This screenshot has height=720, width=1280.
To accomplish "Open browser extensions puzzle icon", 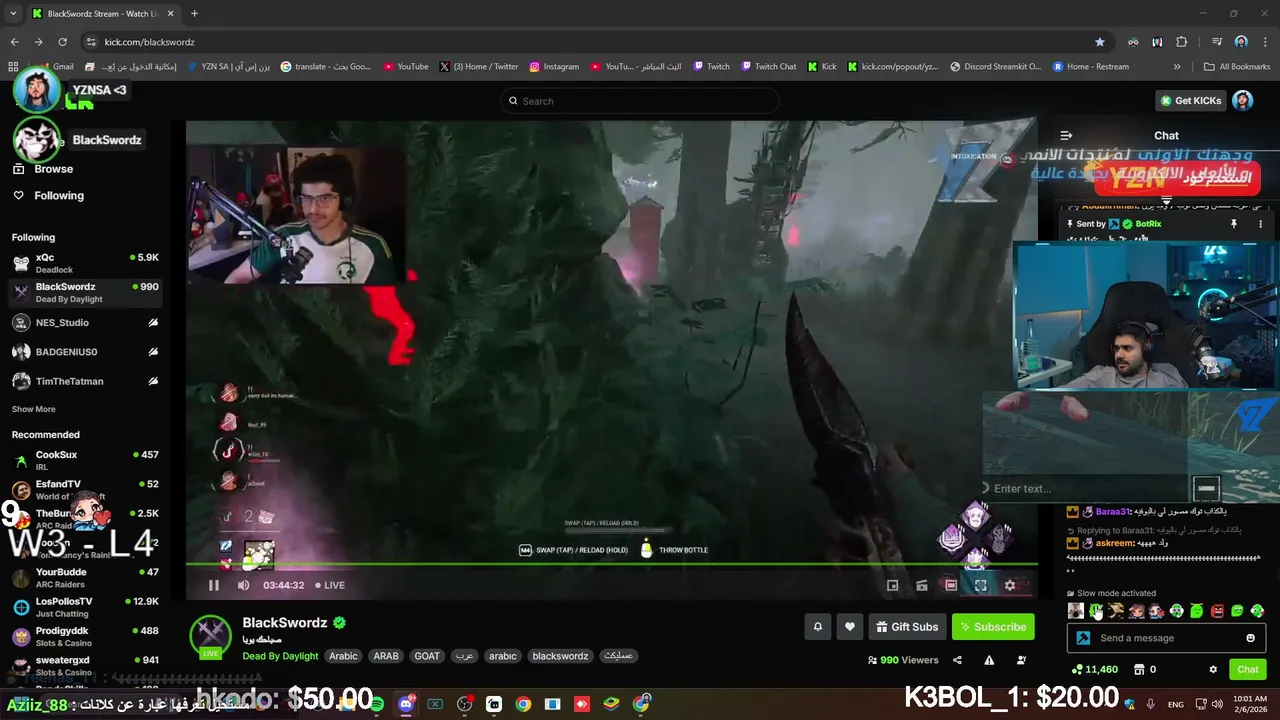I will coord(1181,42).
